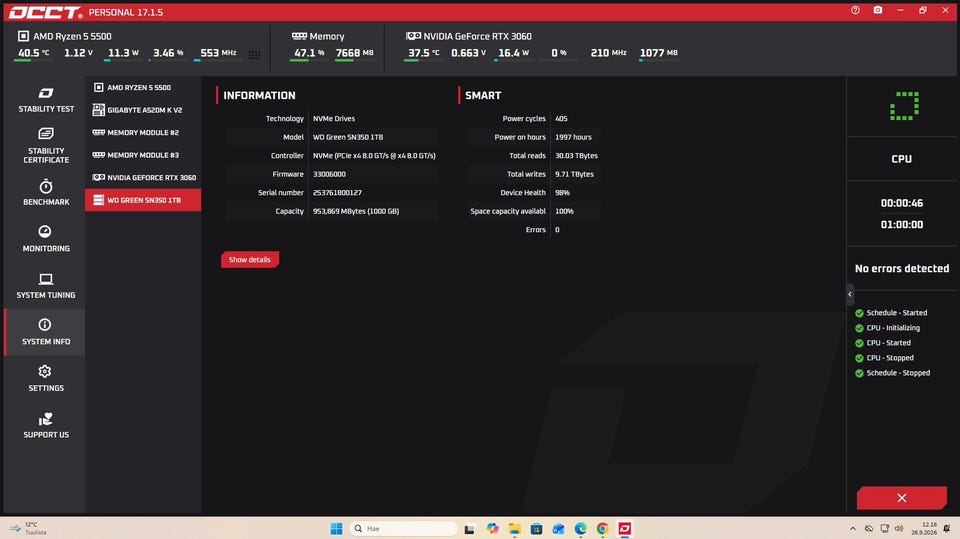This screenshot has width=960, height=539.
Task: Click the CPU - Stopped log entry
Action: pos(885,358)
